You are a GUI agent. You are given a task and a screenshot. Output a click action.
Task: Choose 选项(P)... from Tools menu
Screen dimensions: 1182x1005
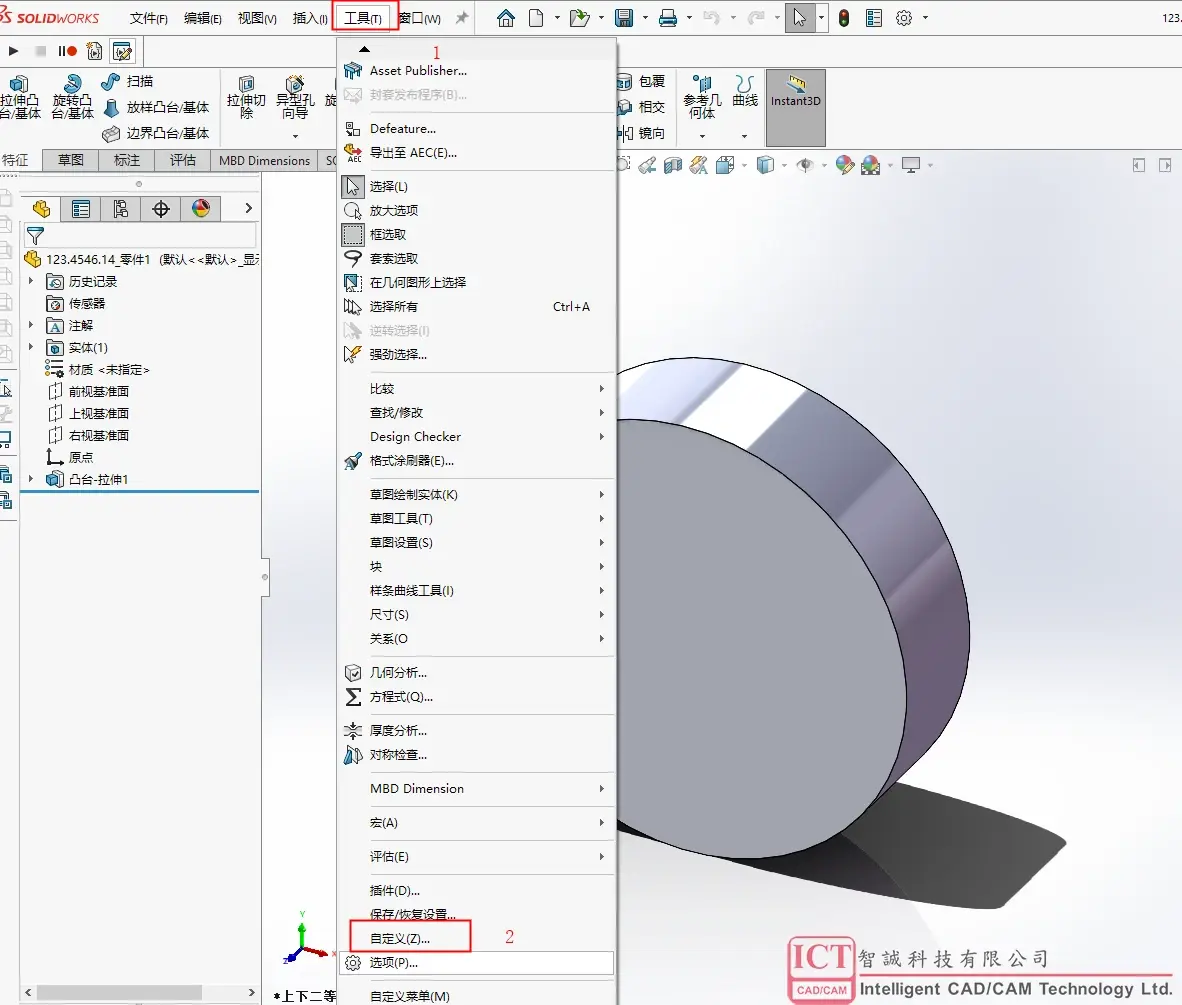click(476, 963)
